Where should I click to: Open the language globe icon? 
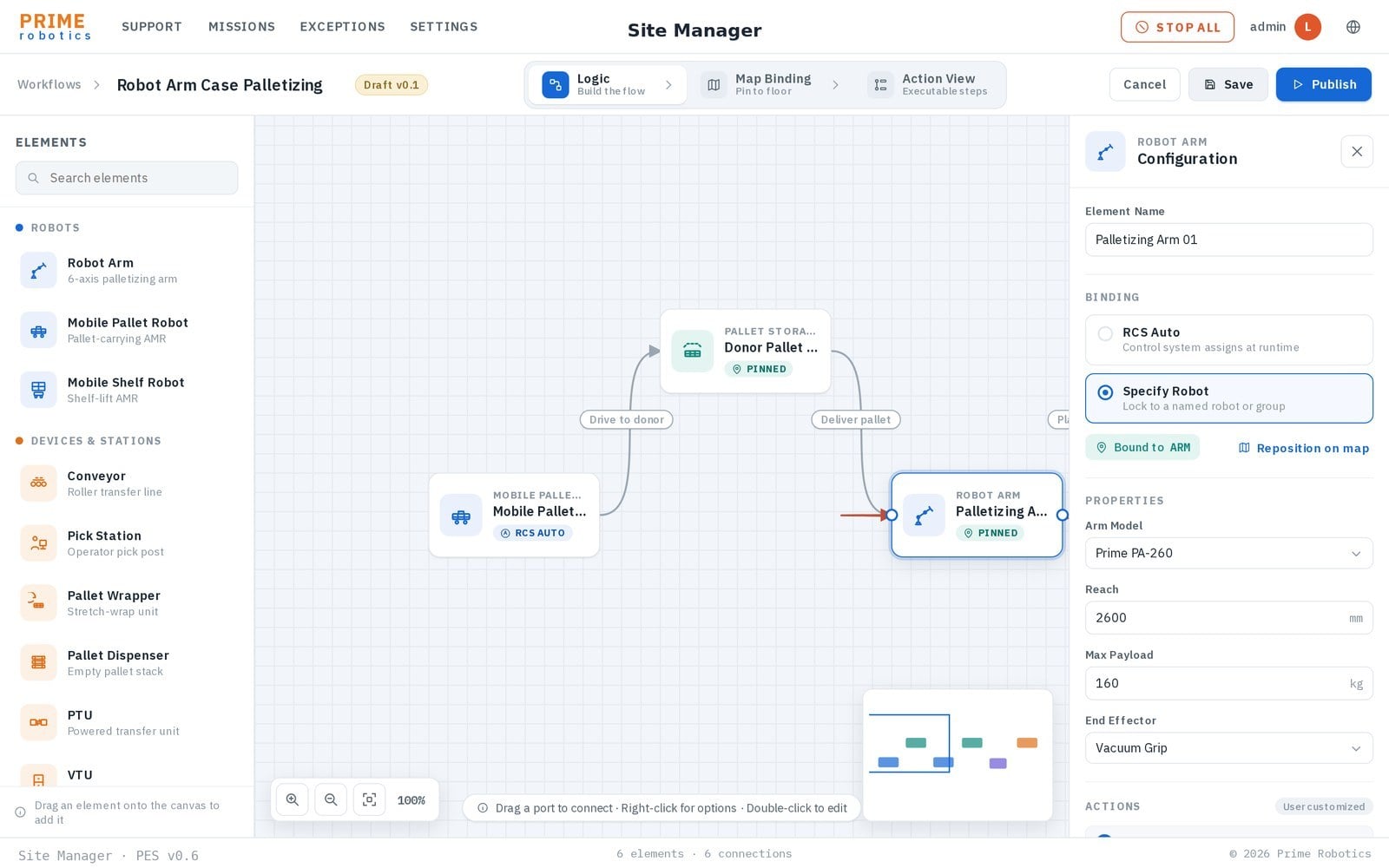[x=1353, y=27]
